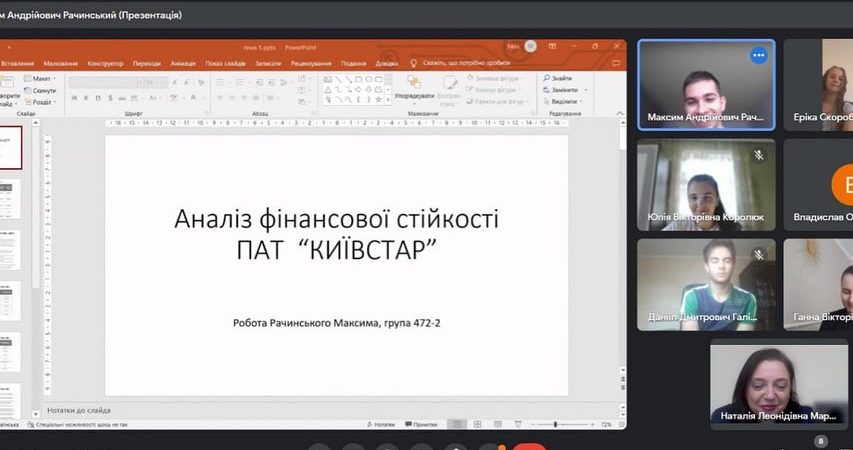Click the clear formatting icon in Шрифт group
The width and height of the screenshot is (853, 450).
point(201,83)
